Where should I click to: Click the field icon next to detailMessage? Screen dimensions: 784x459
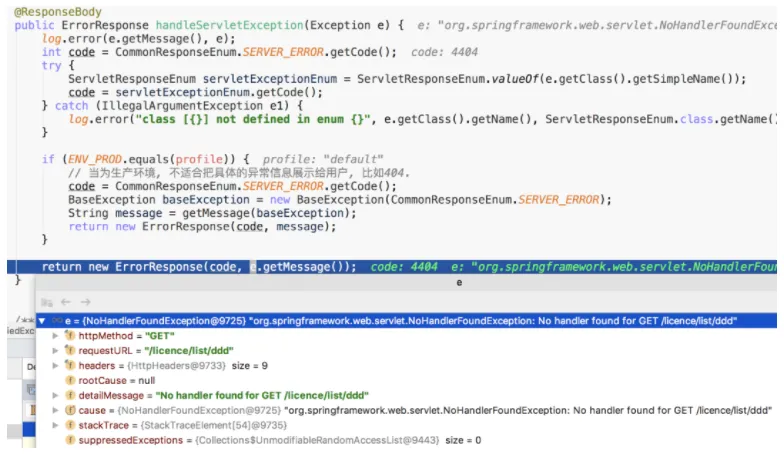tap(70, 396)
